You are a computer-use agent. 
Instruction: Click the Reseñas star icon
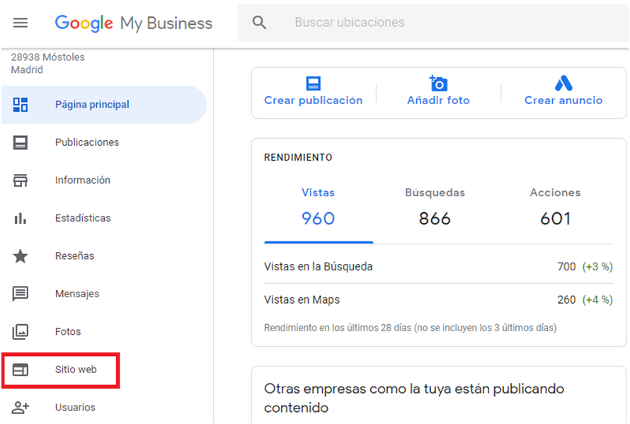click(x=20, y=256)
